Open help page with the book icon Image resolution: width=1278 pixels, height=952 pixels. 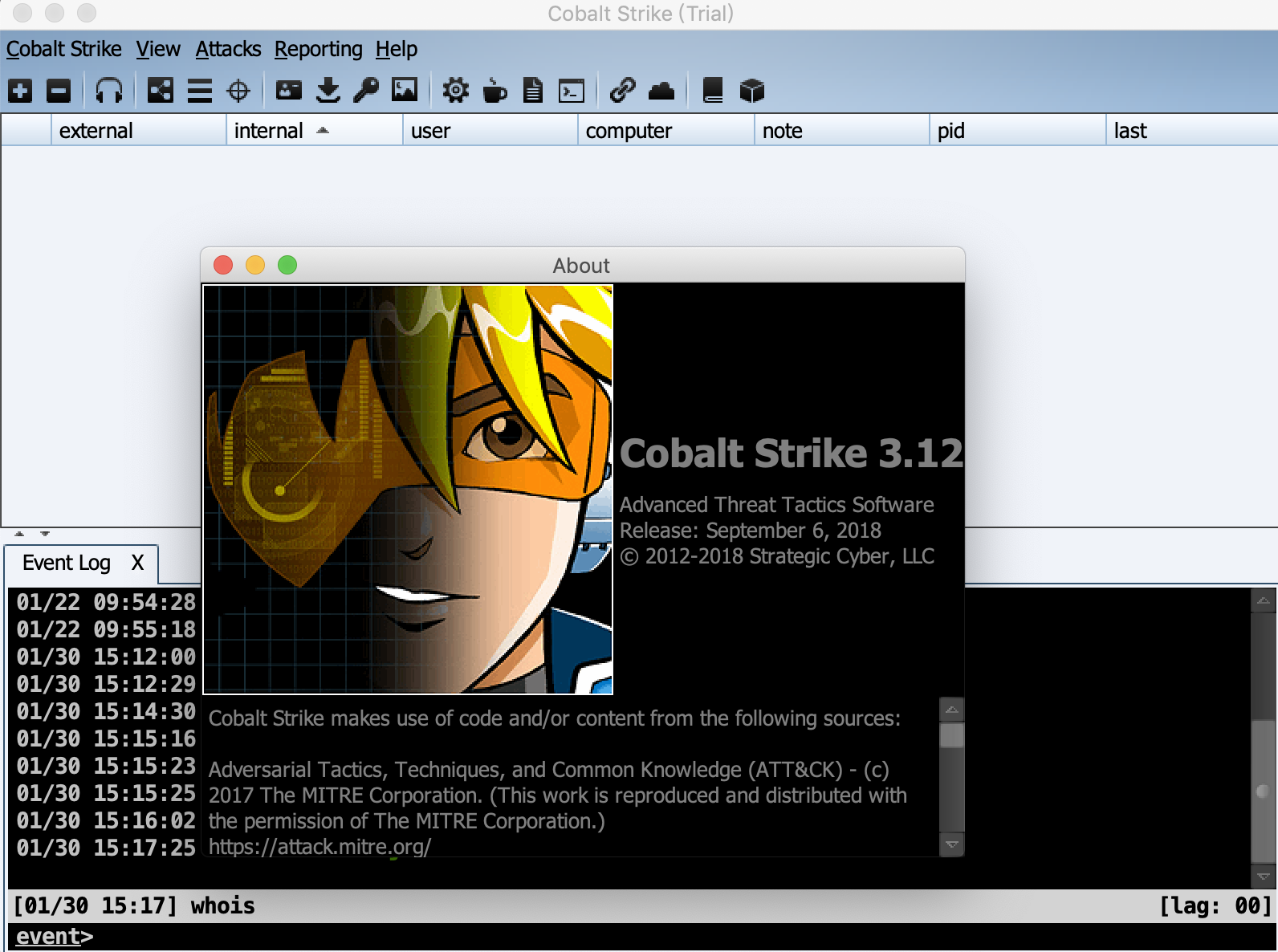pos(713,91)
